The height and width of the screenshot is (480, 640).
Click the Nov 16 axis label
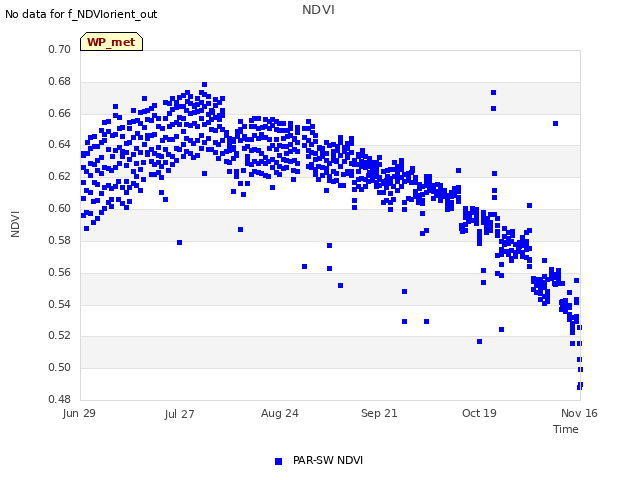579,413
